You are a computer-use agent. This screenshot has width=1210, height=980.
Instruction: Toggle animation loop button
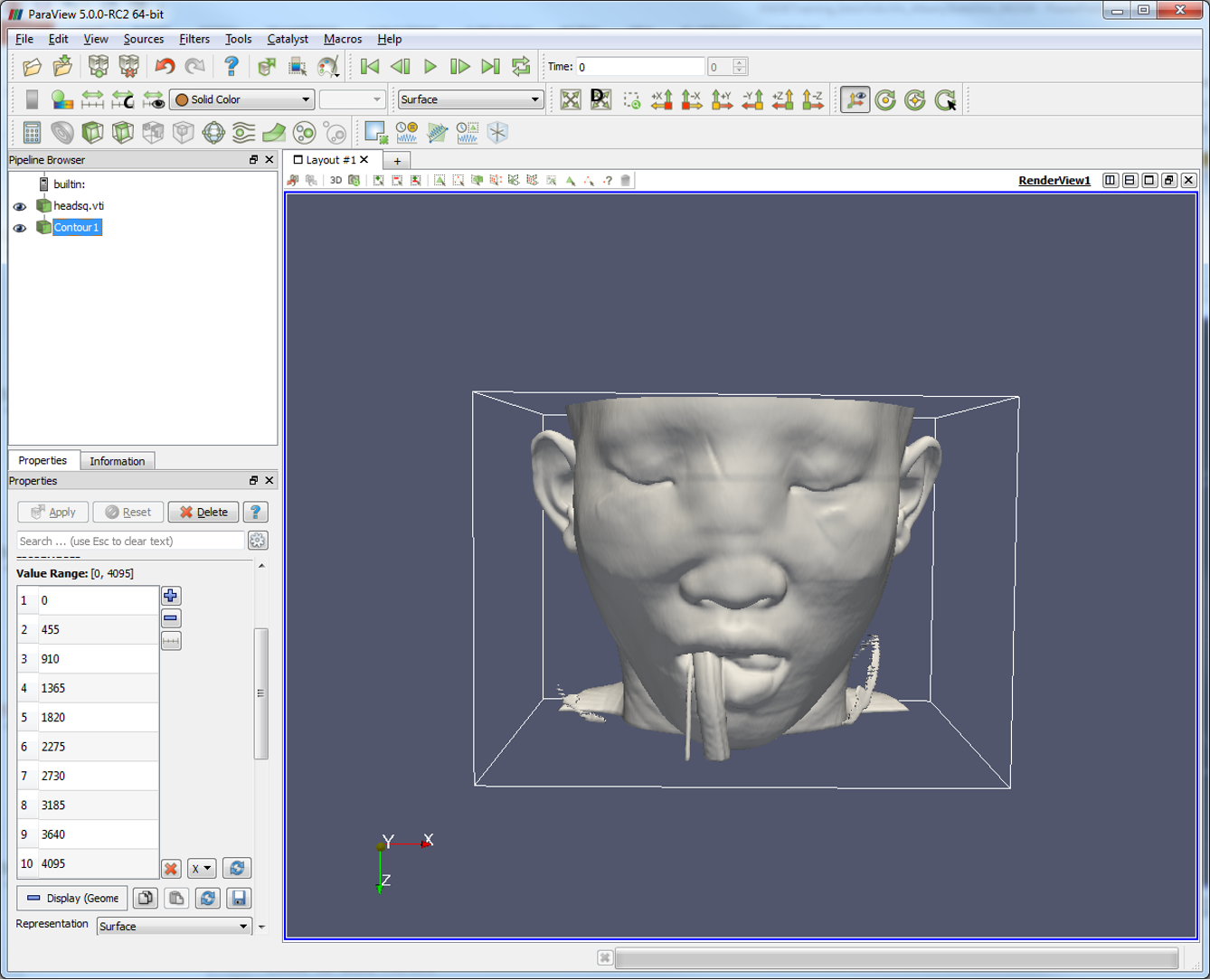point(521,67)
